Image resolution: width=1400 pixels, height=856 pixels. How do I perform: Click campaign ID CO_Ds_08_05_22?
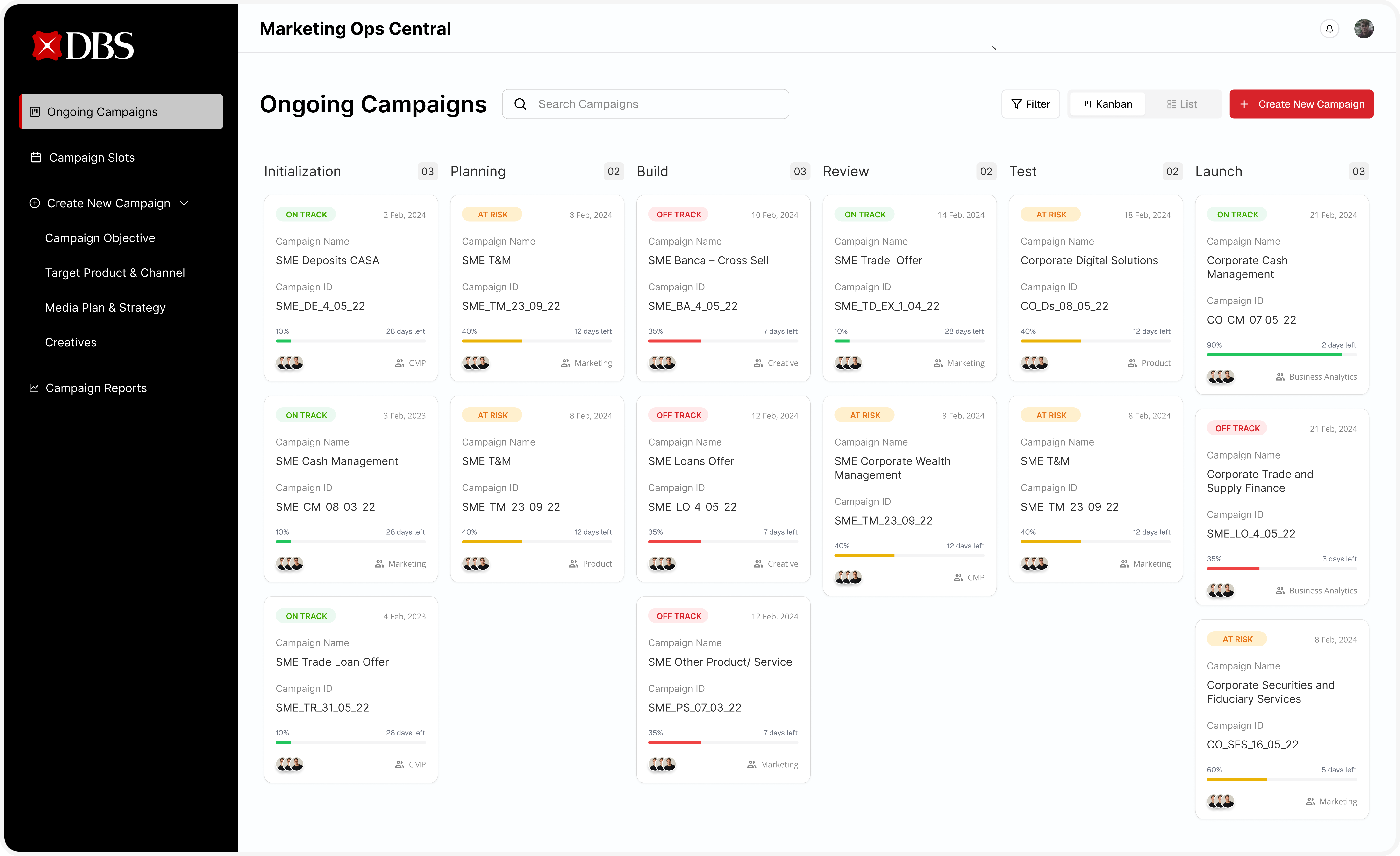(x=1064, y=306)
